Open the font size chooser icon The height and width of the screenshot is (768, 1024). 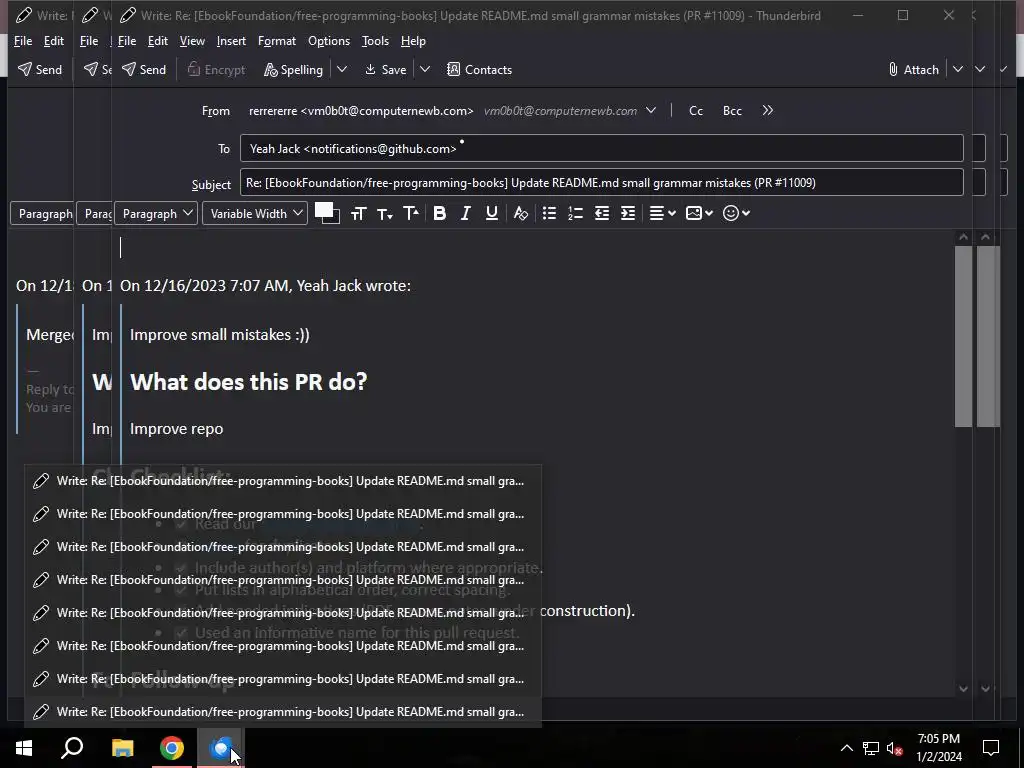tap(358, 214)
